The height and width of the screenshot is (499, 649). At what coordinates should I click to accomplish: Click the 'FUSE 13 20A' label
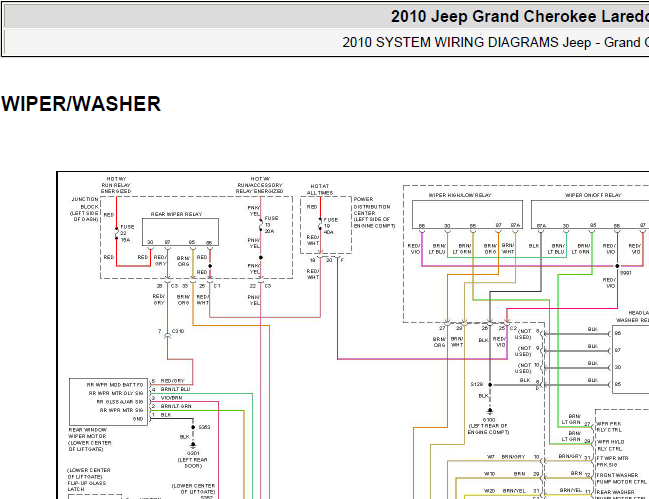[x=271, y=224]
